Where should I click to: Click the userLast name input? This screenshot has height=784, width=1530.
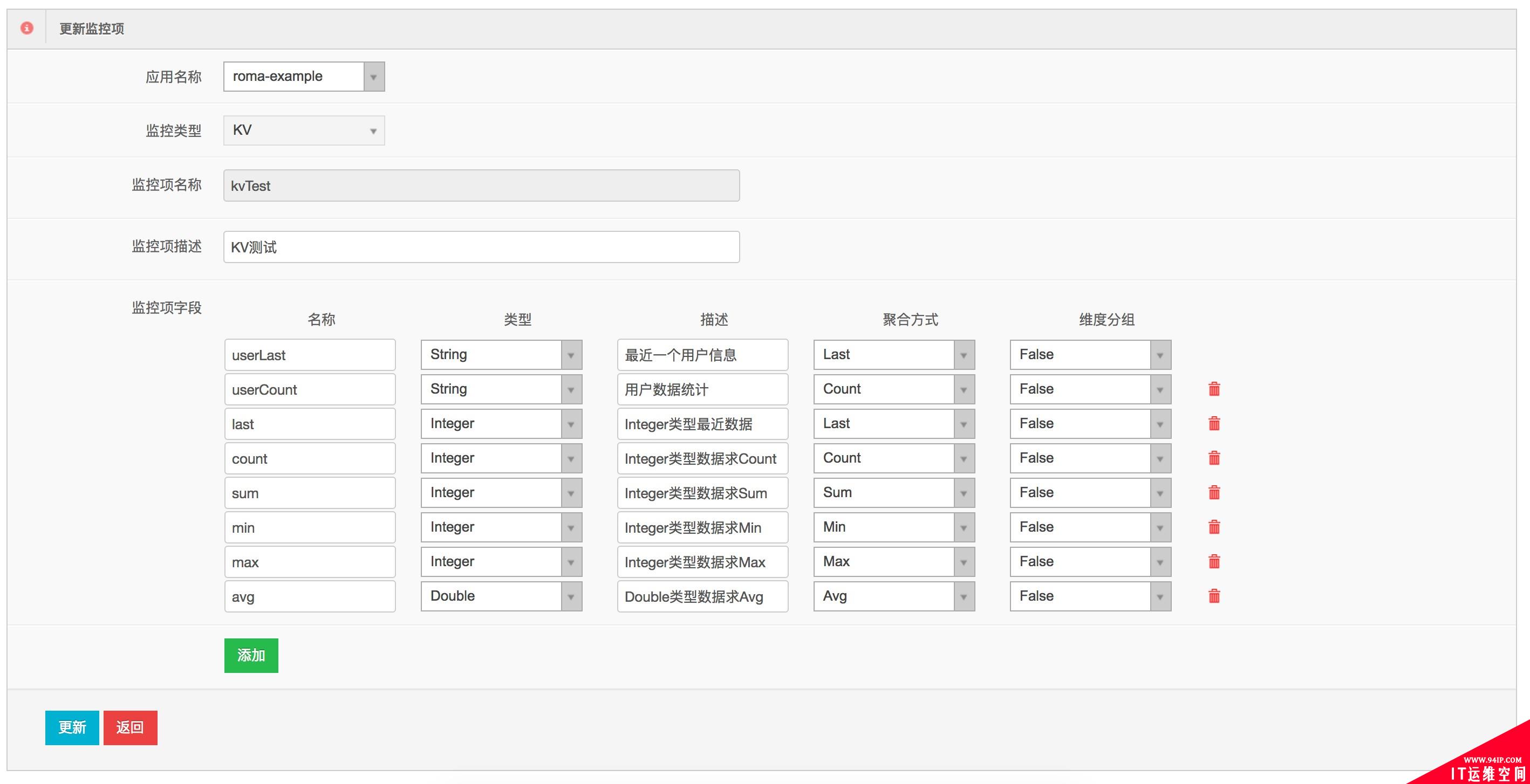coord(310,355)
